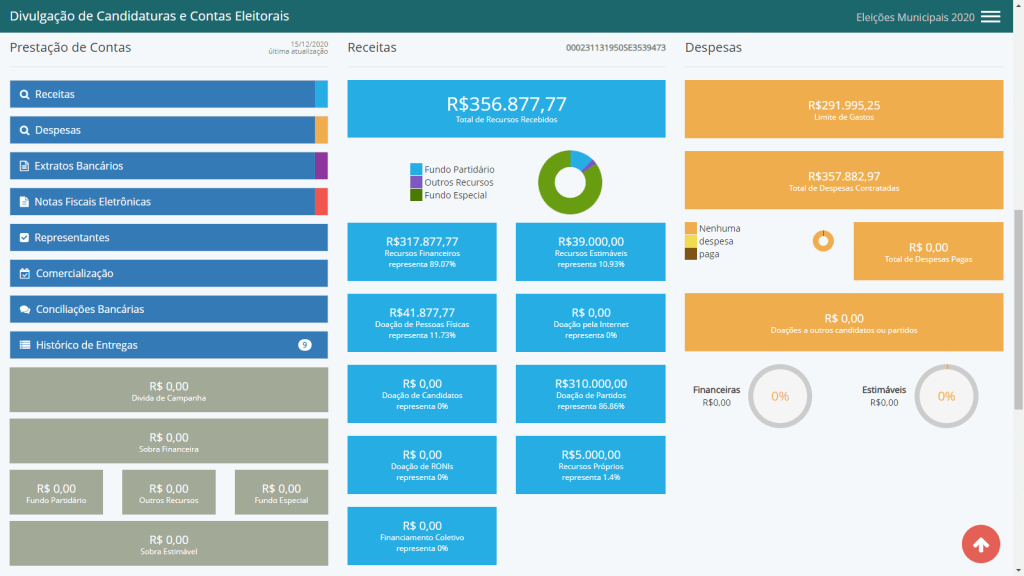Click the magnifier icon beside Receitas
Image resolution: width=1024 pixels, height=576 pixels.
(x=24, y=94)
